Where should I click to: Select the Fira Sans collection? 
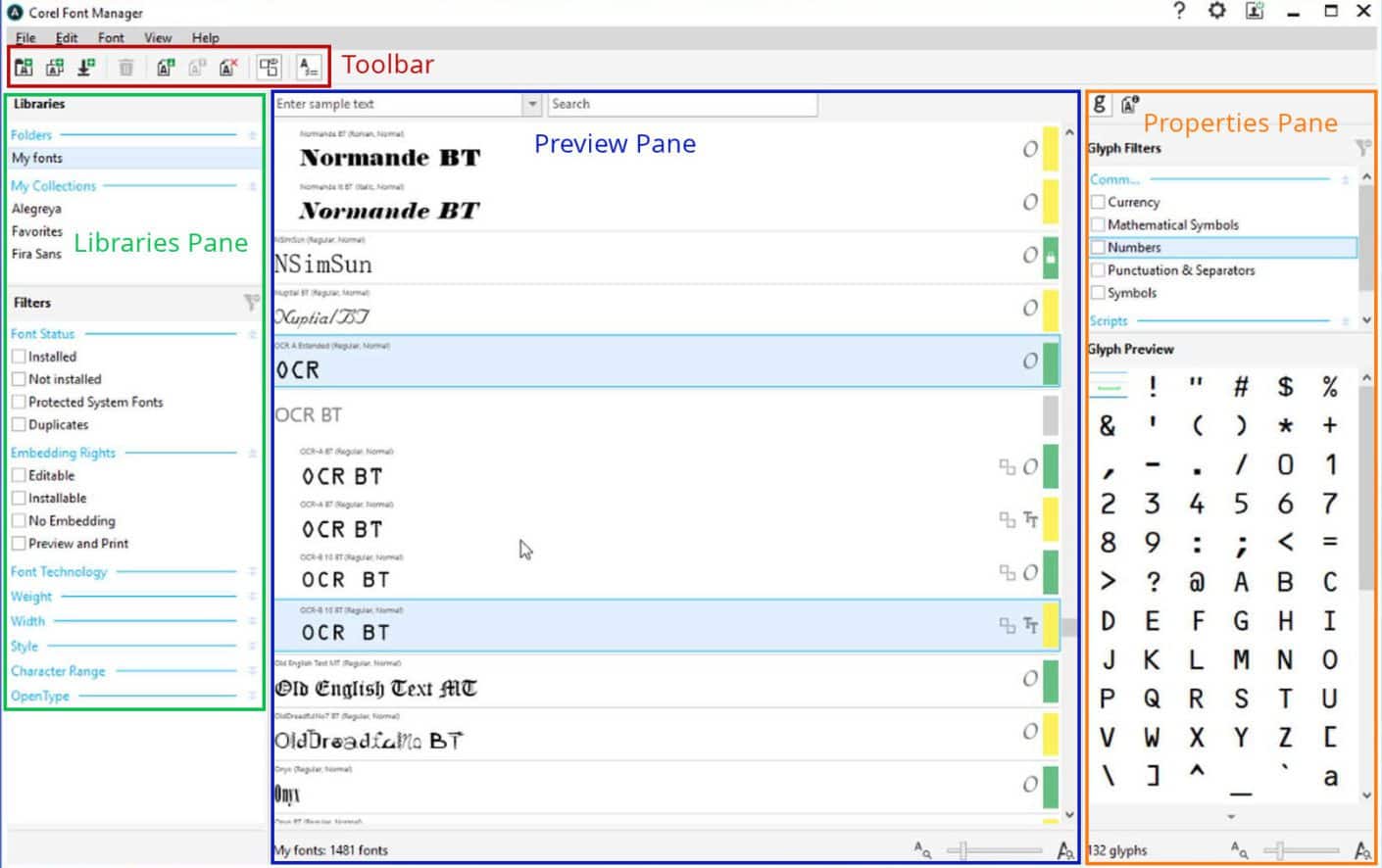[36, 254]
